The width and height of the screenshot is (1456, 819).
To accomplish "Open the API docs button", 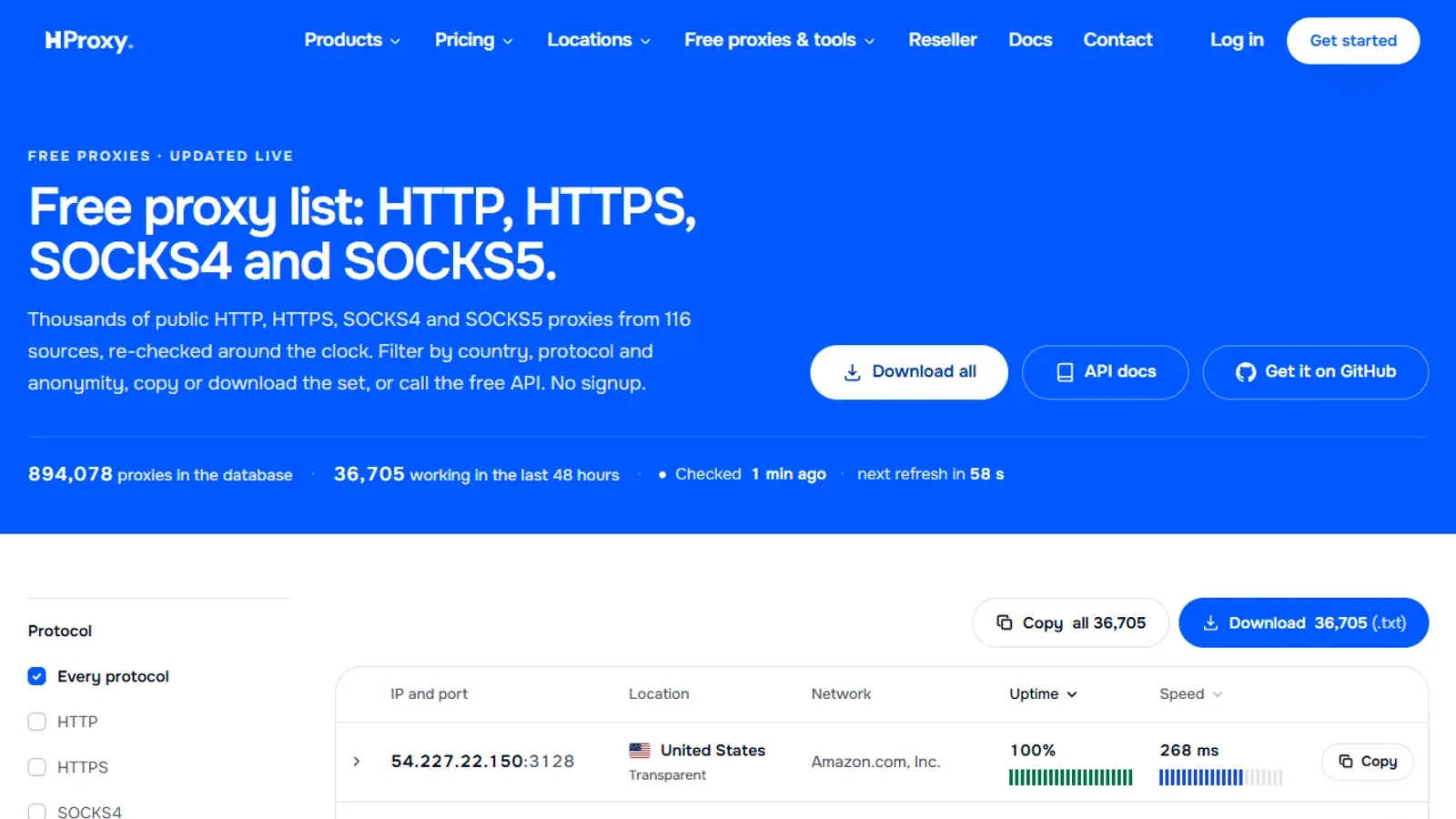I will tap(1105, 372).
